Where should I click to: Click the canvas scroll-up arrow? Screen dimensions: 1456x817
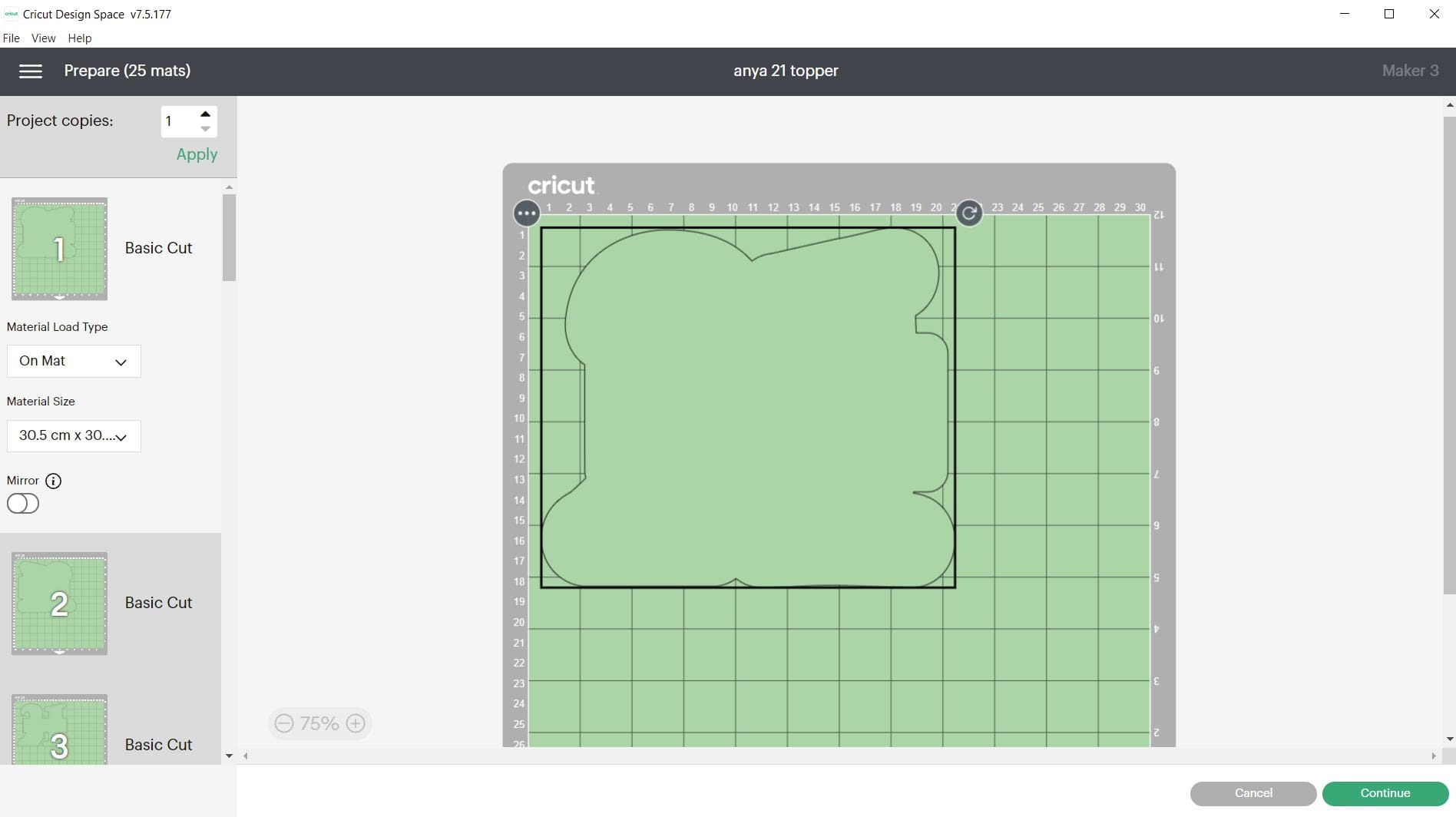pyautogui.click(x=1450, y=105)
